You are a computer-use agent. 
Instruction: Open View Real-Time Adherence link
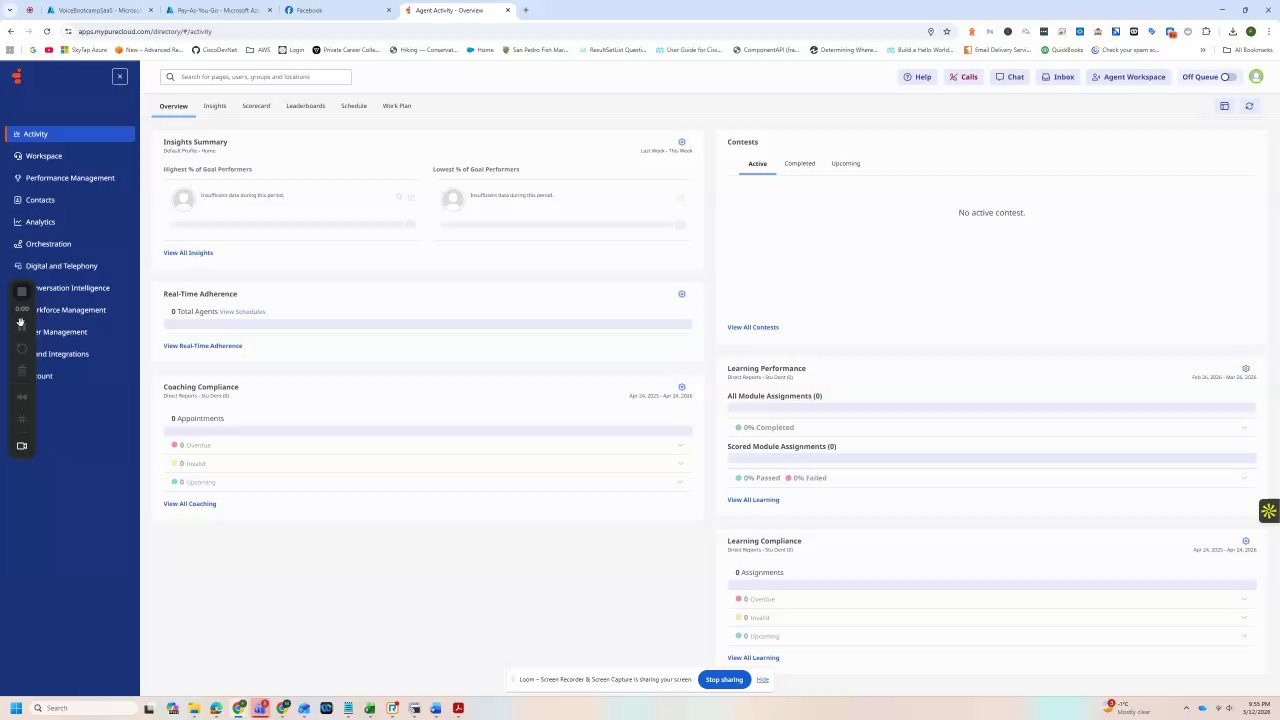click(203, 346)
